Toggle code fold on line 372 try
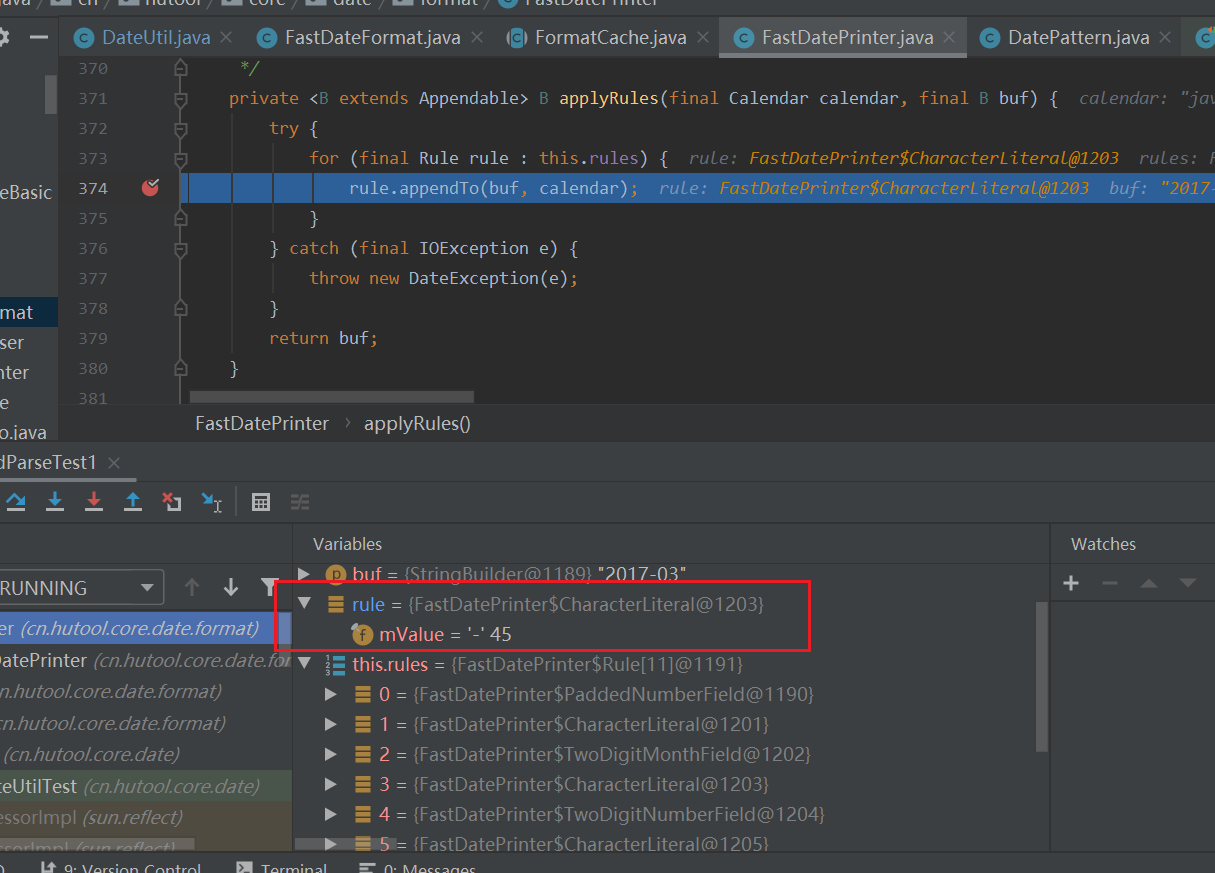 pos(181,129)
